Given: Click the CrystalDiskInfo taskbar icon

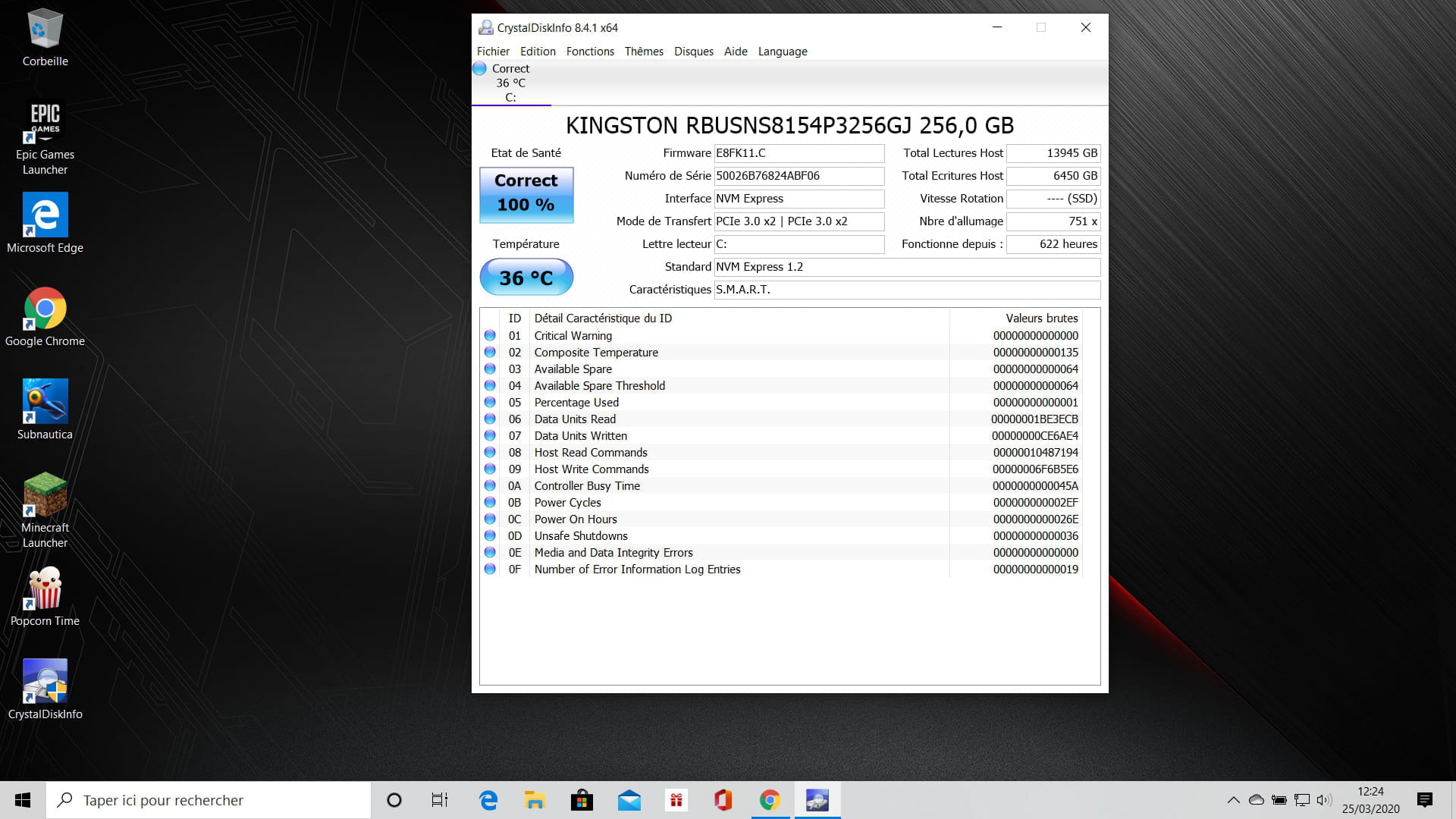Looking at the screenshot, I should [x=817, y=800].
